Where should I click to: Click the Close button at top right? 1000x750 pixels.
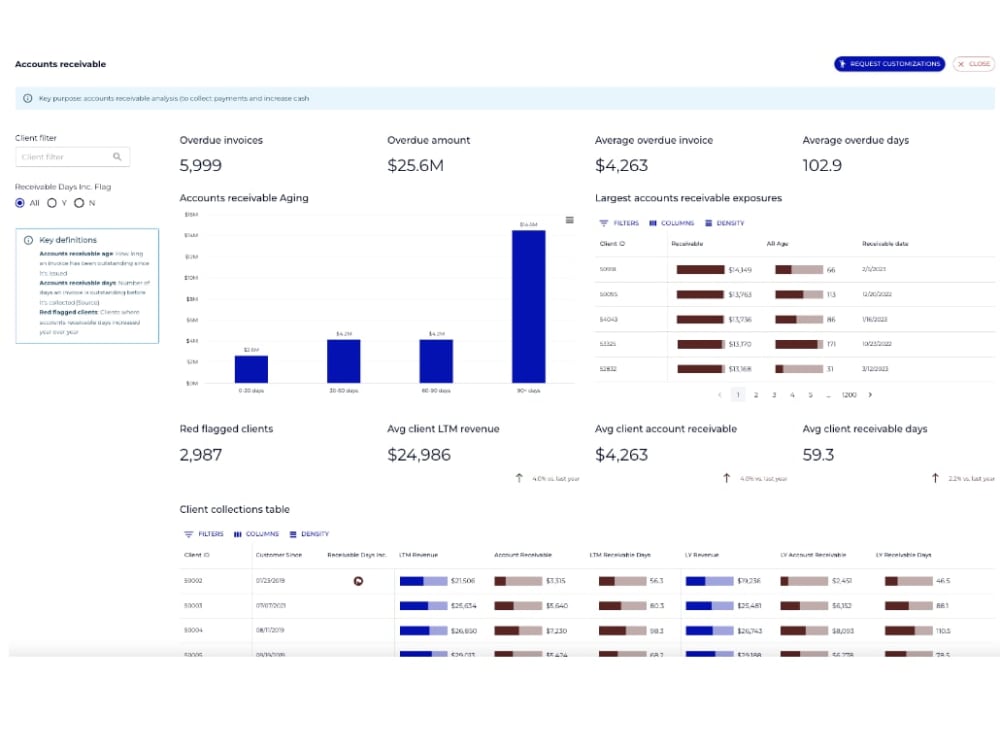click(x=974, y=63)
